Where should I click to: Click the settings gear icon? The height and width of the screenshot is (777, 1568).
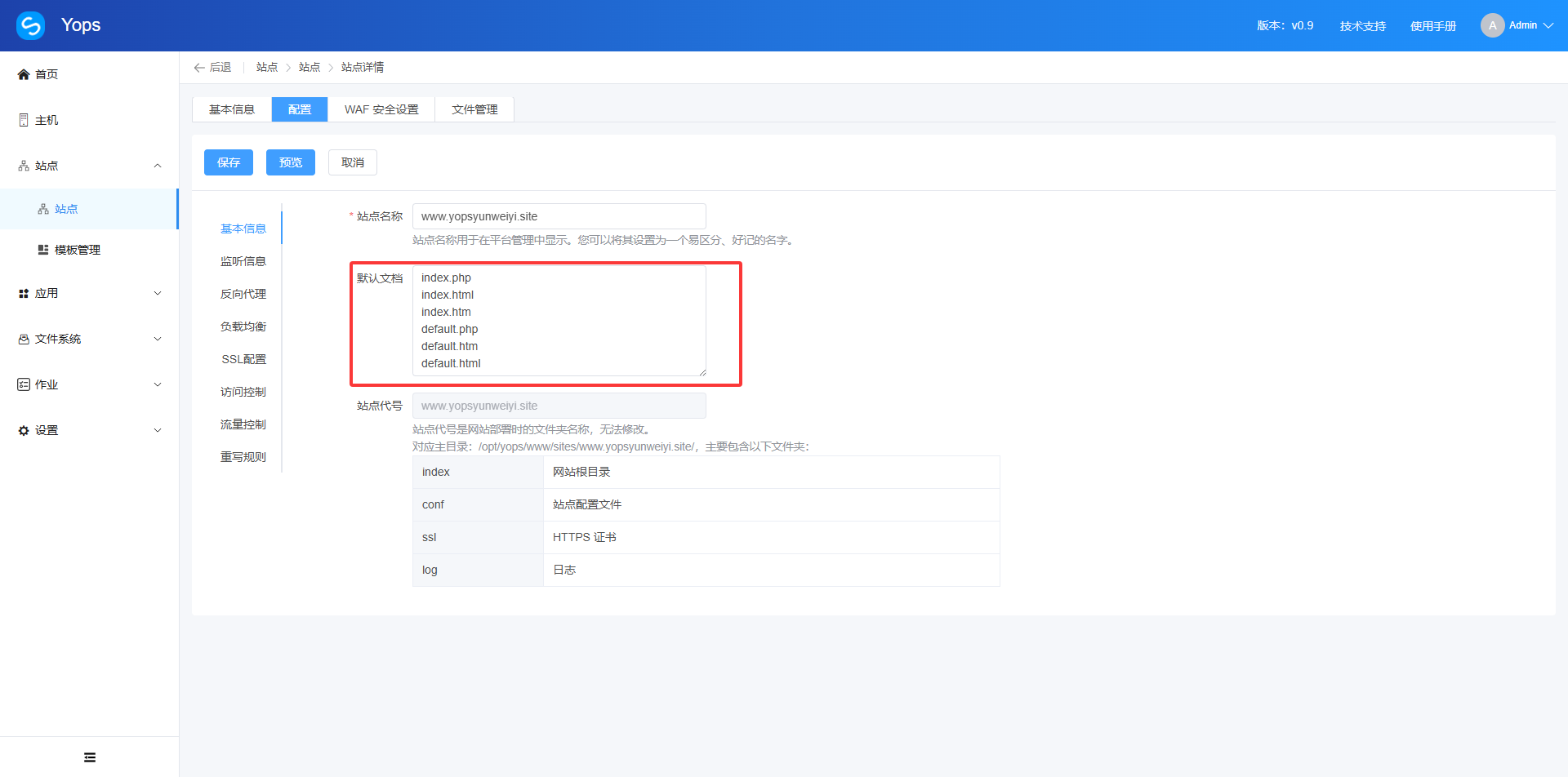point(24,430)
